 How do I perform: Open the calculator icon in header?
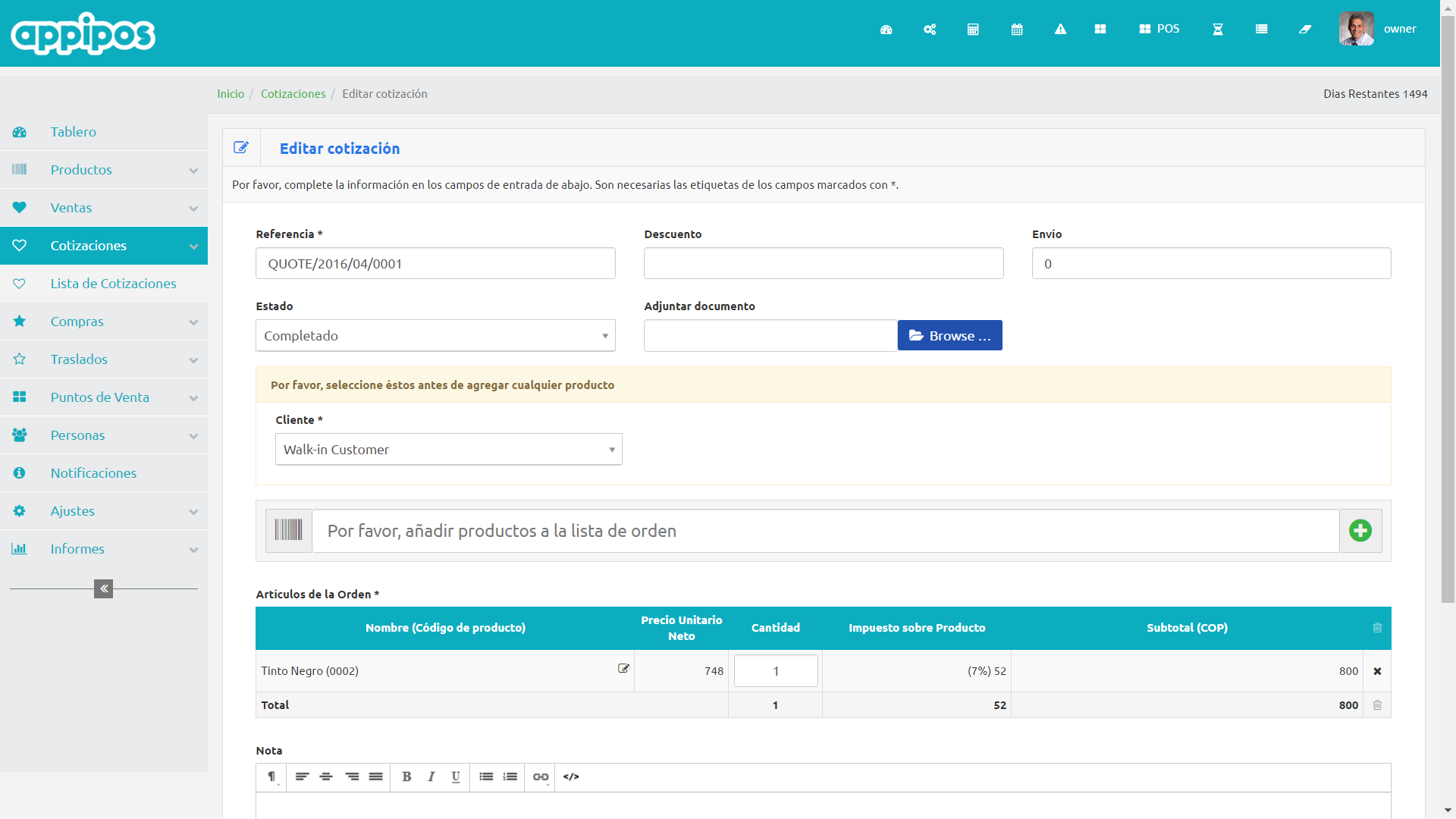click(x=973, y=30)
